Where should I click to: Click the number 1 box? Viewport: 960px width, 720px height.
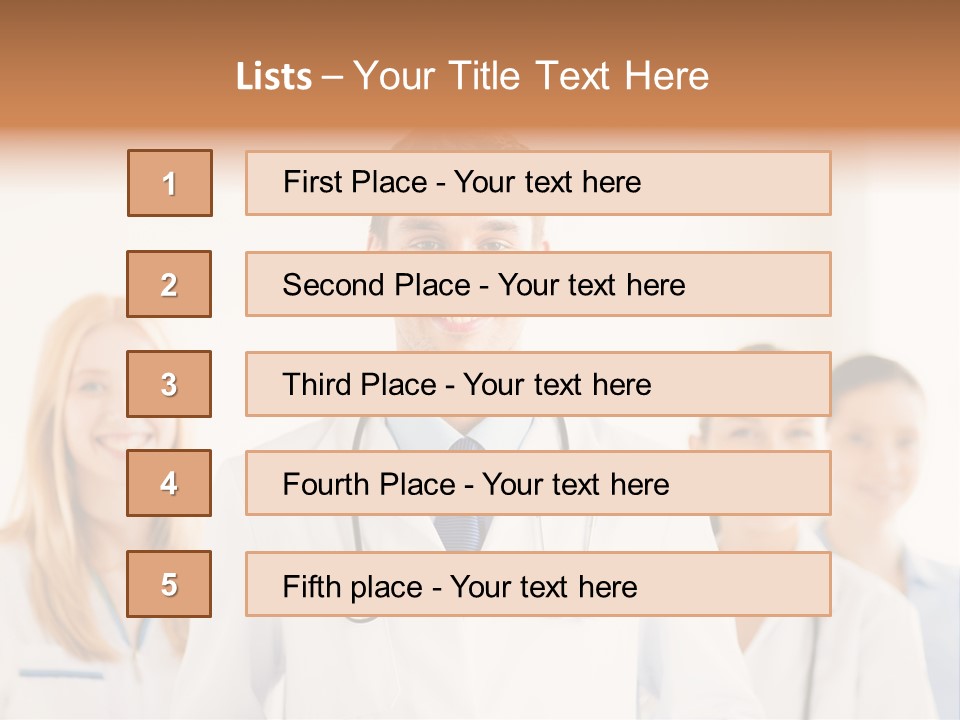(170, 183)
